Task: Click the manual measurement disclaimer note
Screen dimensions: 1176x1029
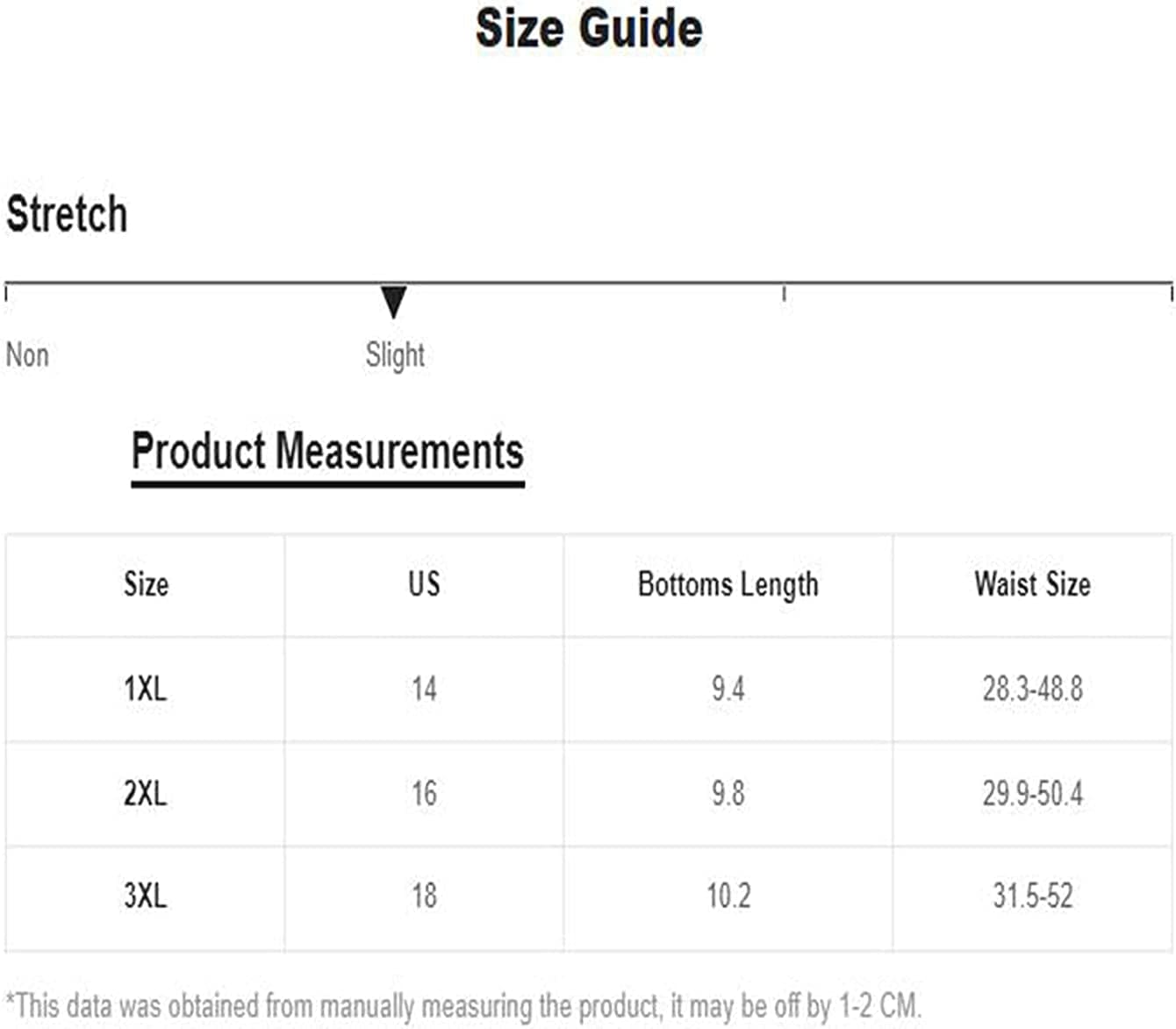Action: [x=463, y=1005]
